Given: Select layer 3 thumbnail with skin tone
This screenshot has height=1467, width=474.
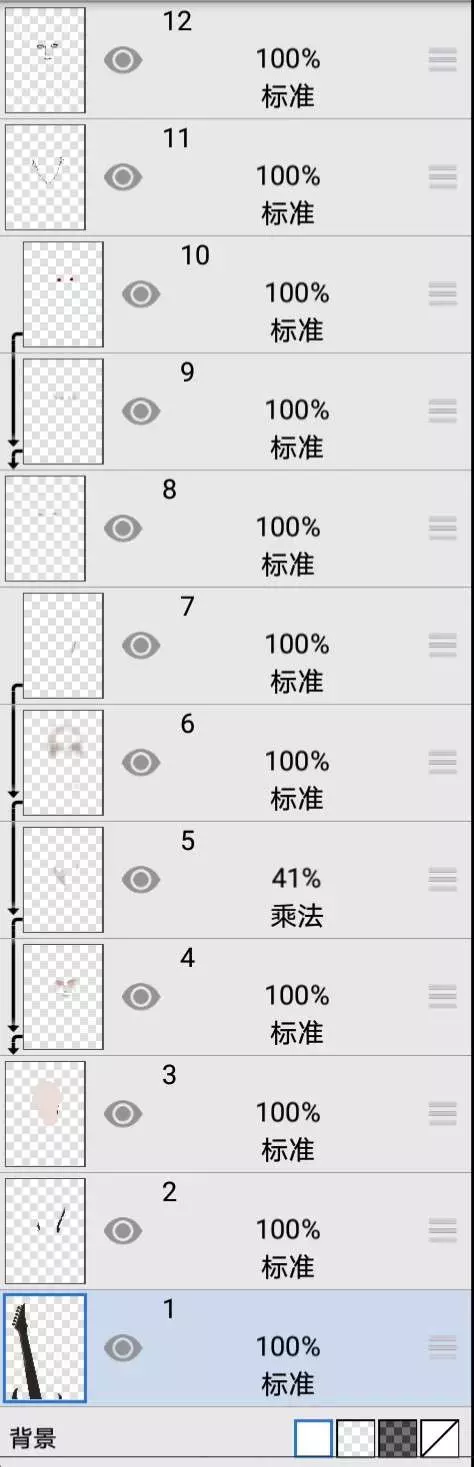Looking at the screenshot, I should pyautogui.click(x=45, y=1113).
